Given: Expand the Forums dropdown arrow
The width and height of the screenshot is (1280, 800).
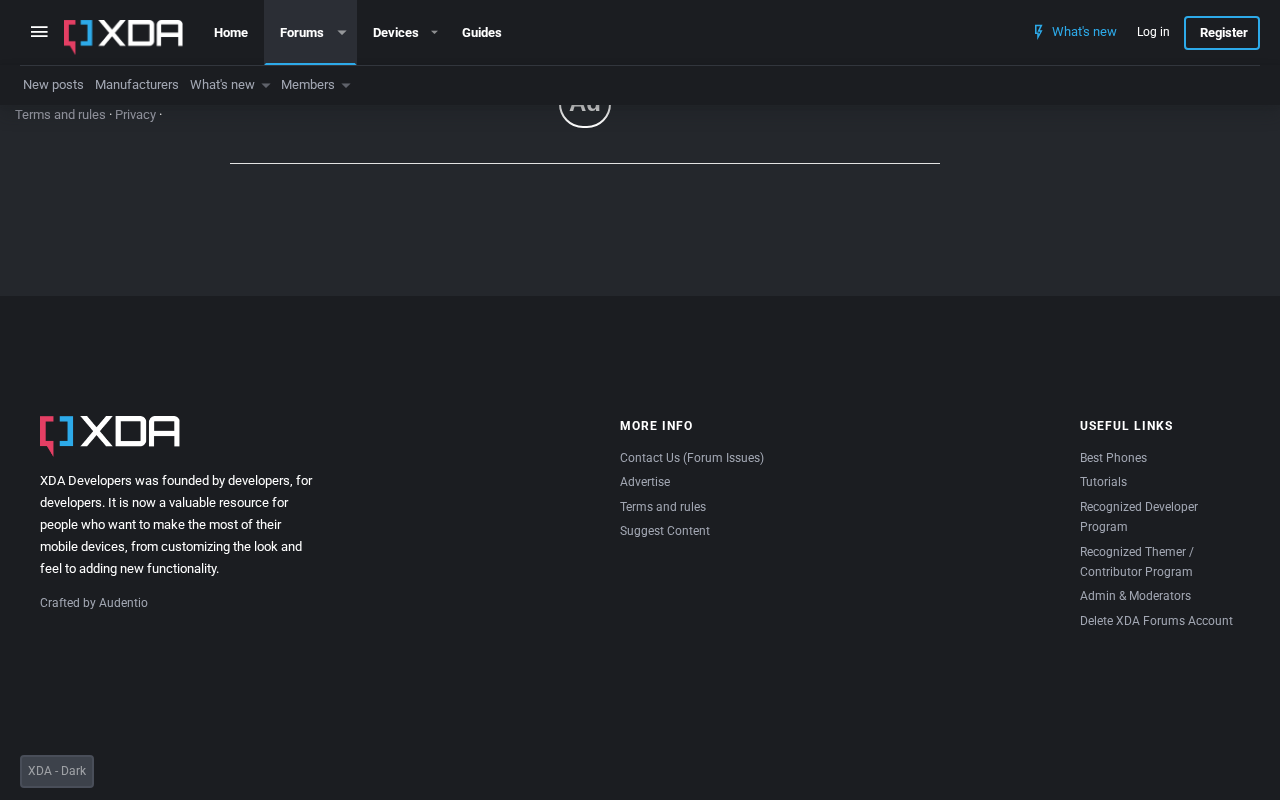Looking at the screenshot, I should [342, 33].
